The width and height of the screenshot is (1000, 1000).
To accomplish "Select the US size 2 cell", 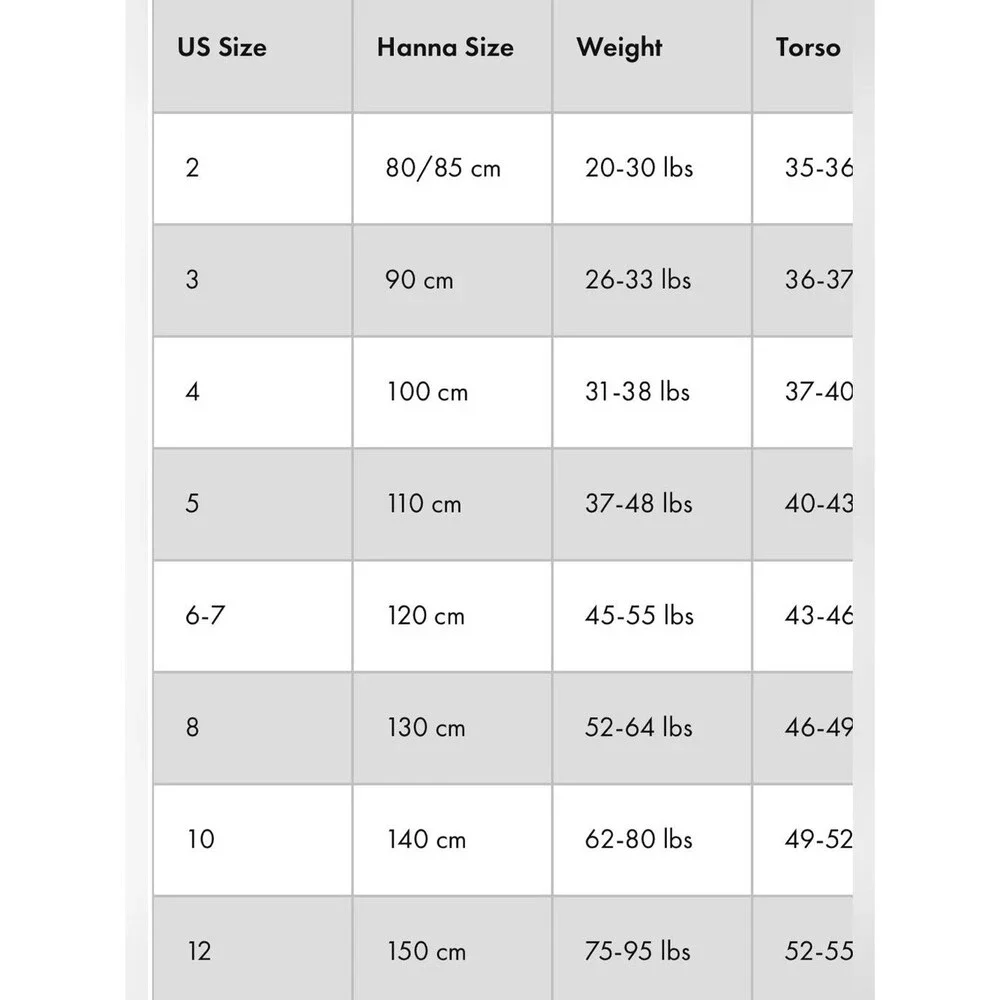I will point(253,168).
